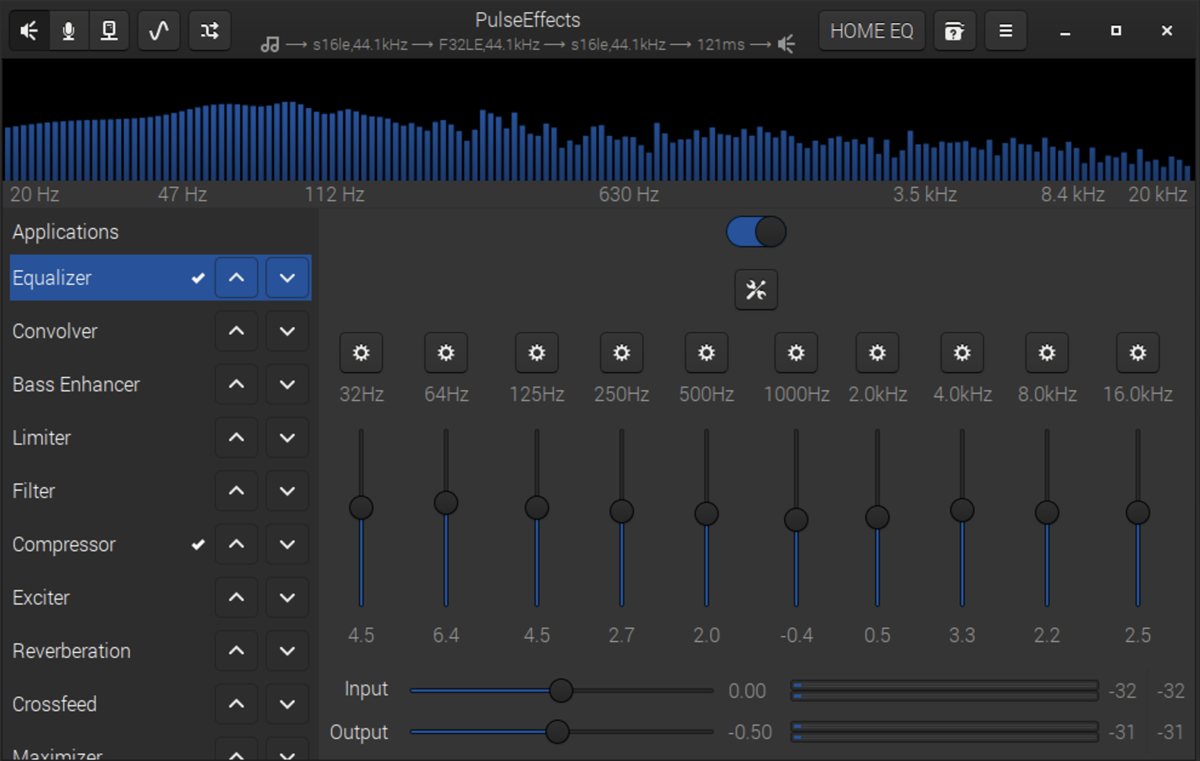Move Filter up in the effect order
Viewport: 1200px width, 761px height.
coord(236,491)
